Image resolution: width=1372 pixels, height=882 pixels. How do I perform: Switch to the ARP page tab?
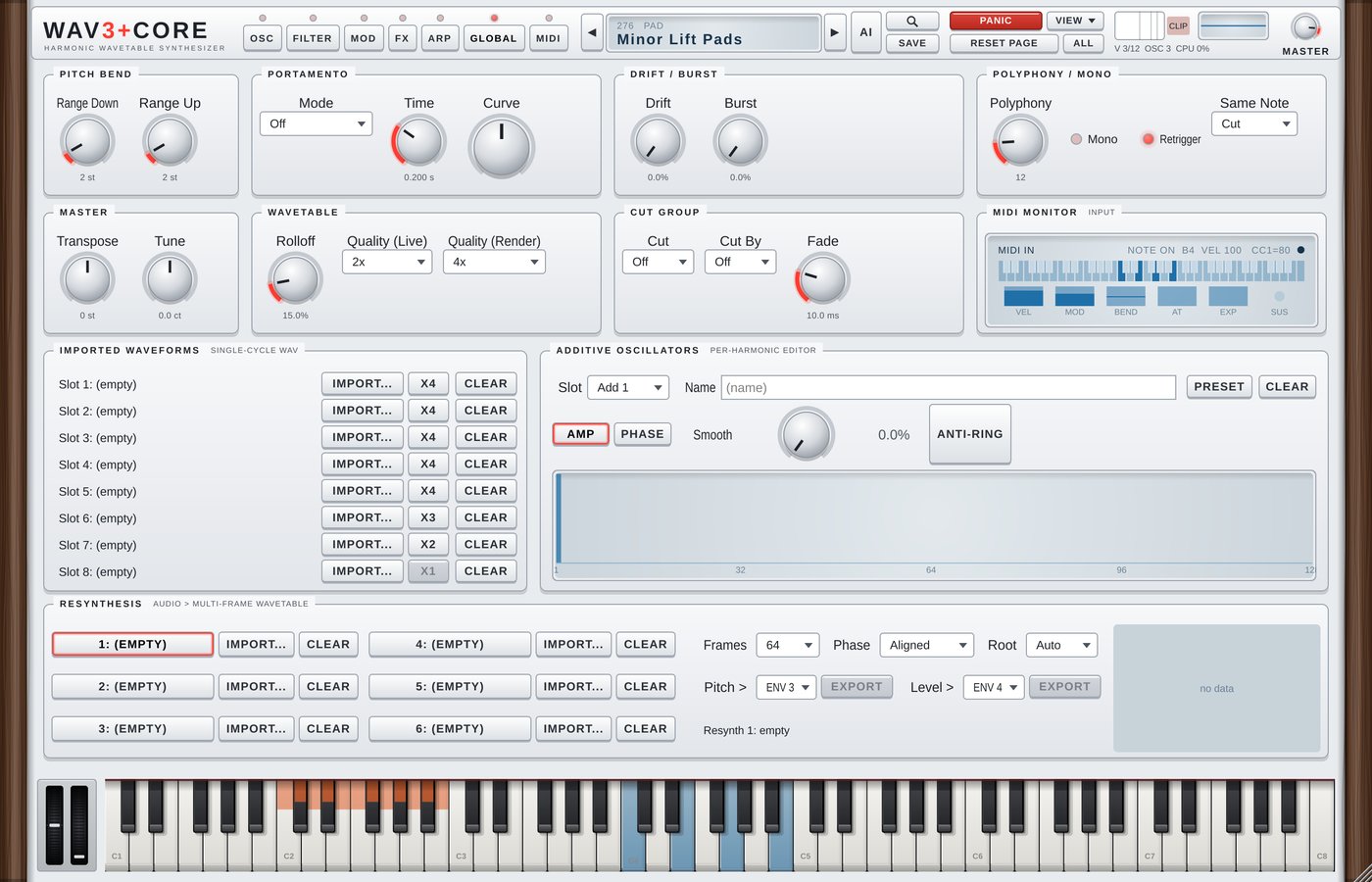(x=440, y=38)
